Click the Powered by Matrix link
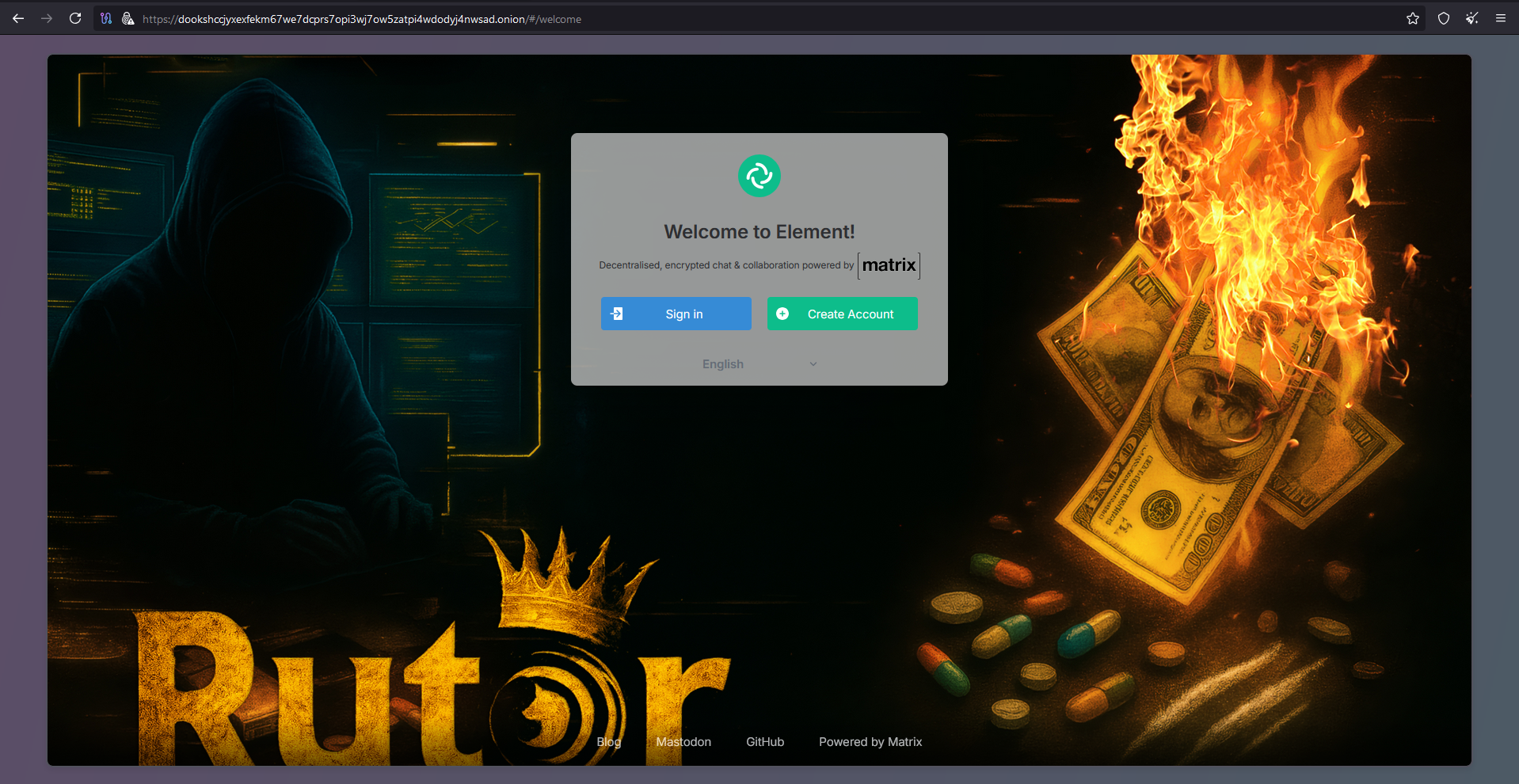This screenshot has height=784, width=1519. 870,742
